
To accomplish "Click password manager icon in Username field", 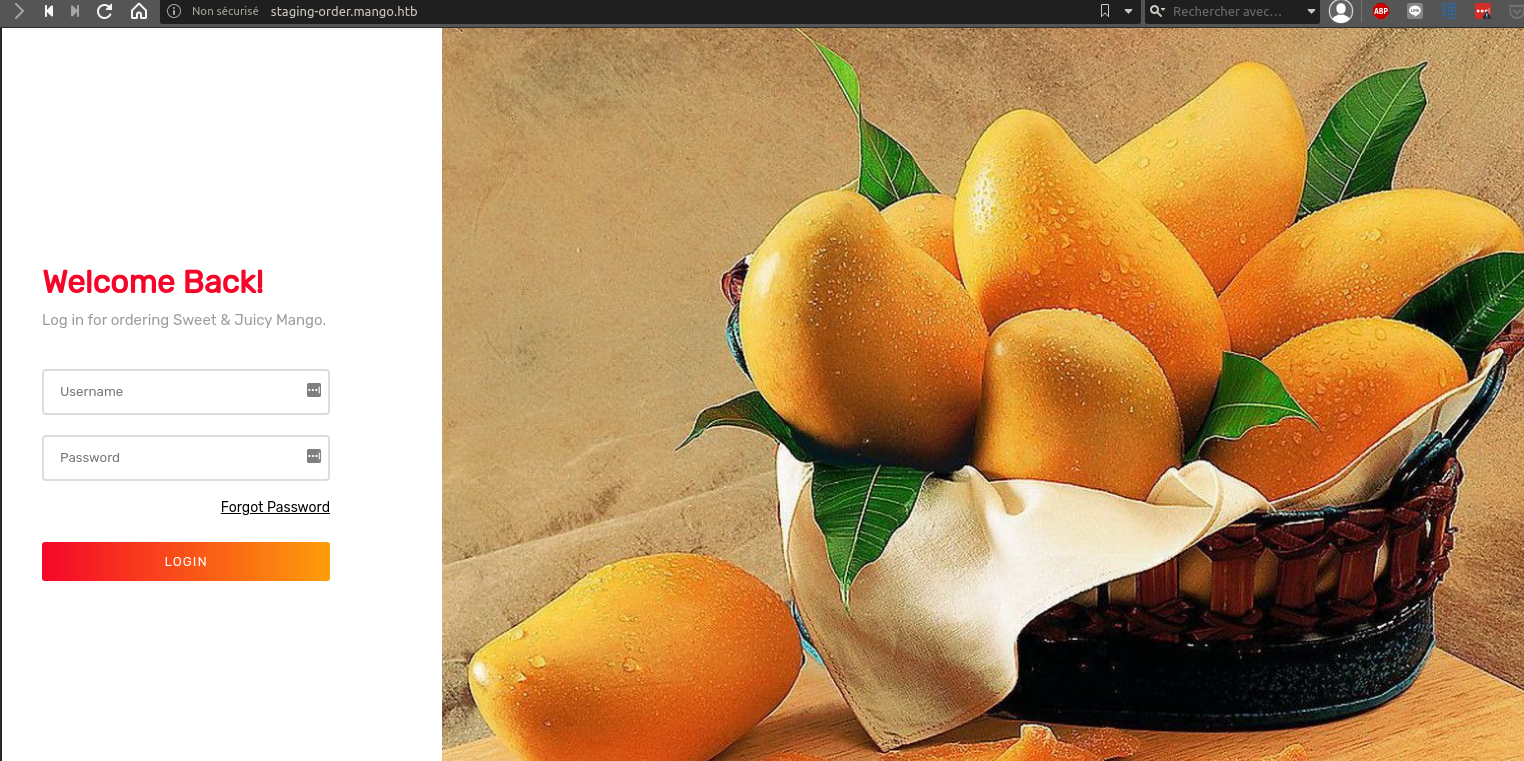I will pyautogui.click(x=314, y=390).
